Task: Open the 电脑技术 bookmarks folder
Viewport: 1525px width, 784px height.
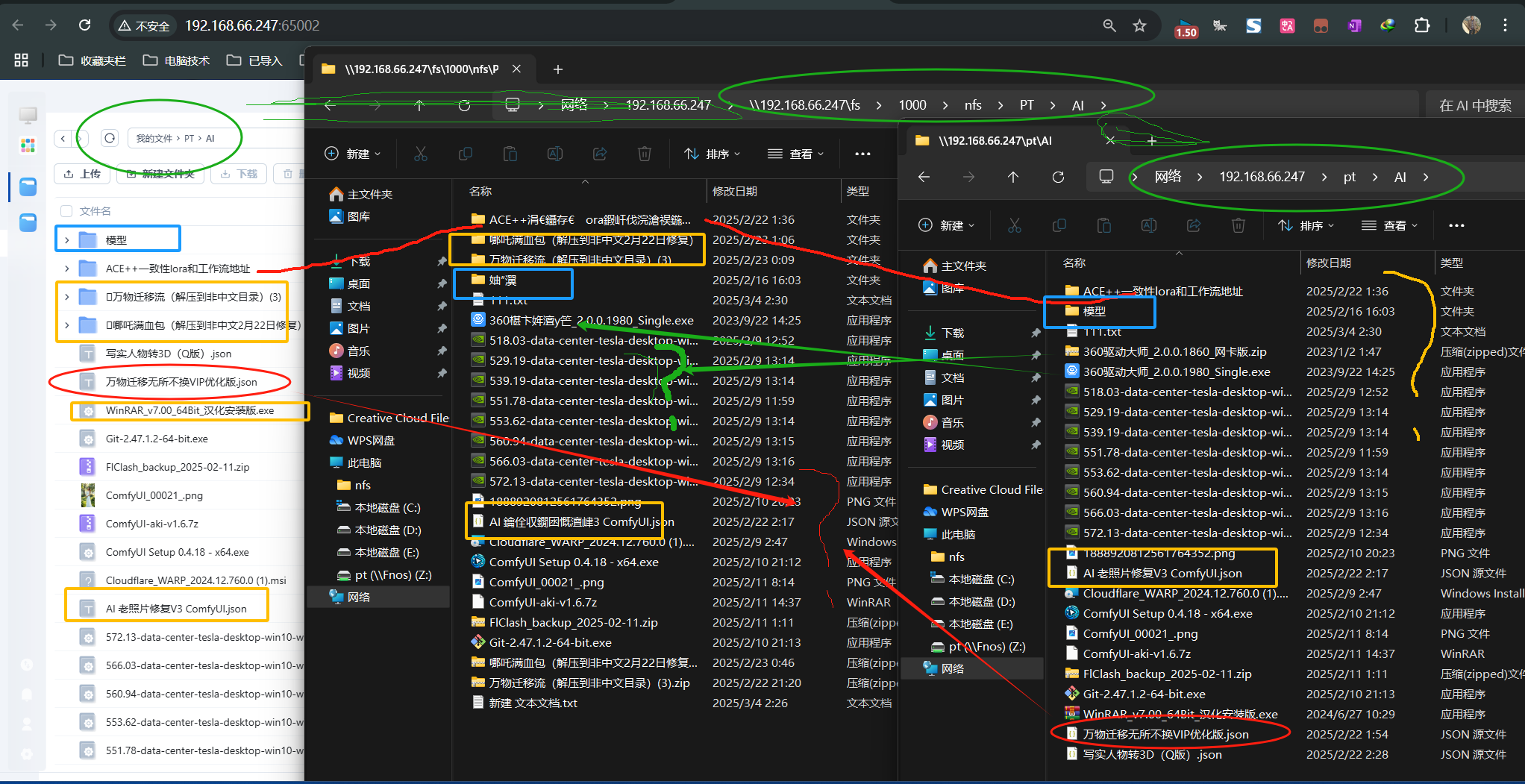Action: (177, 60)
